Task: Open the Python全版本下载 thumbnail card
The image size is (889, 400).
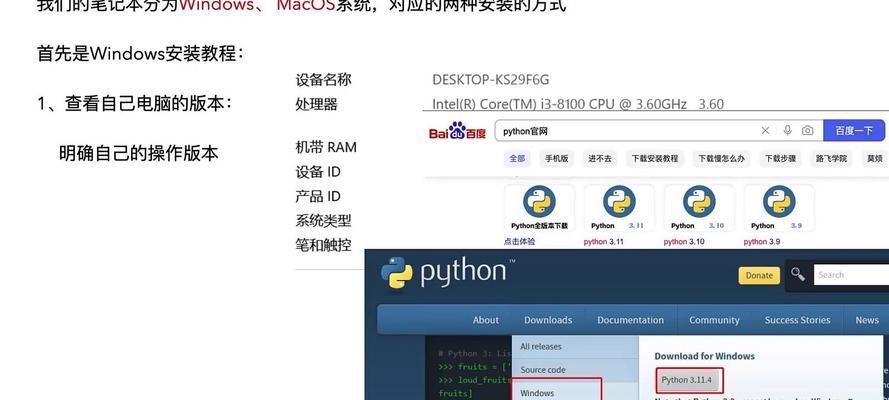Action: pos(539,207)
